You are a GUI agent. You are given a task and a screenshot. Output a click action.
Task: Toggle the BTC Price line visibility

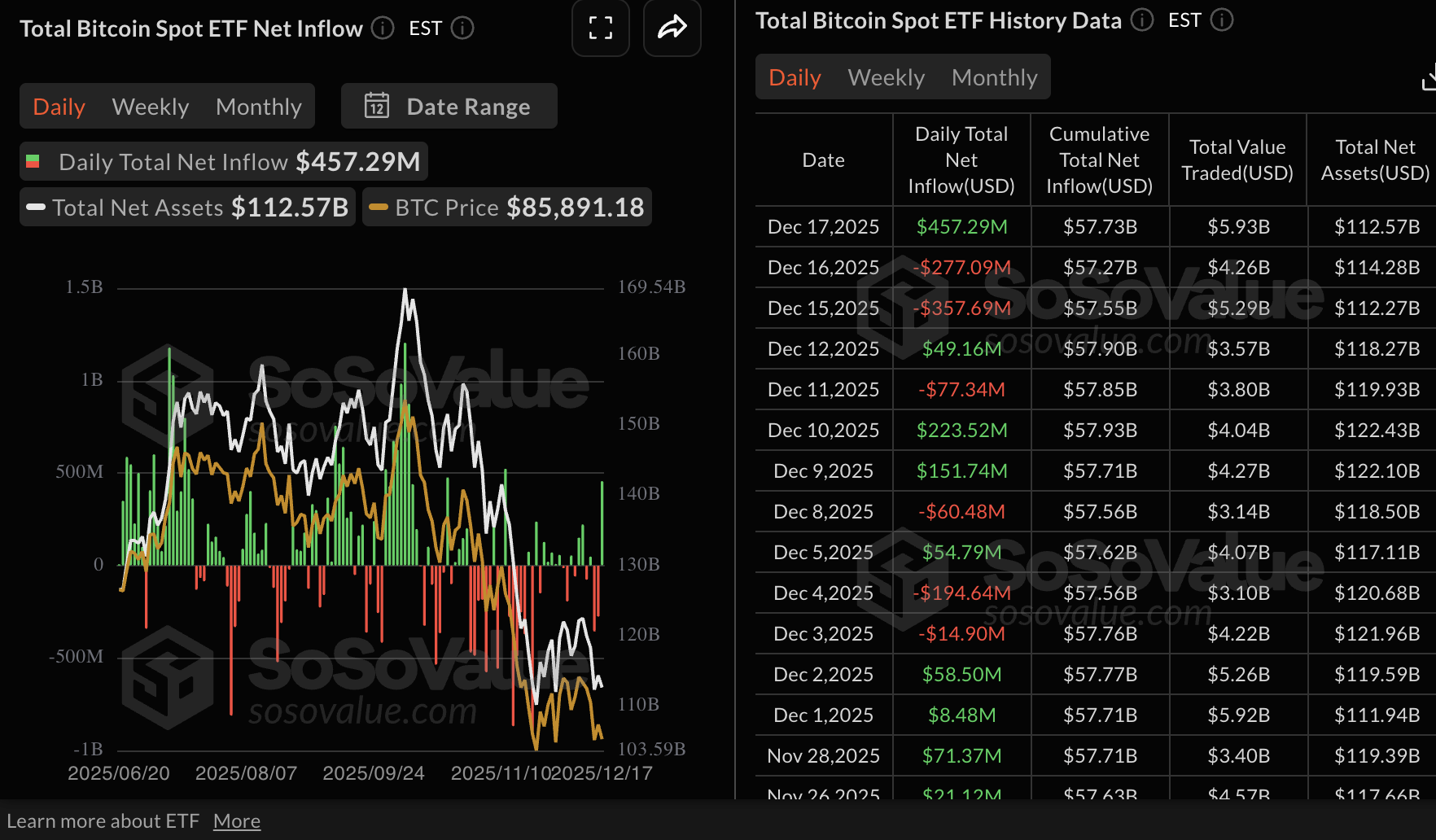pos(506,207)
